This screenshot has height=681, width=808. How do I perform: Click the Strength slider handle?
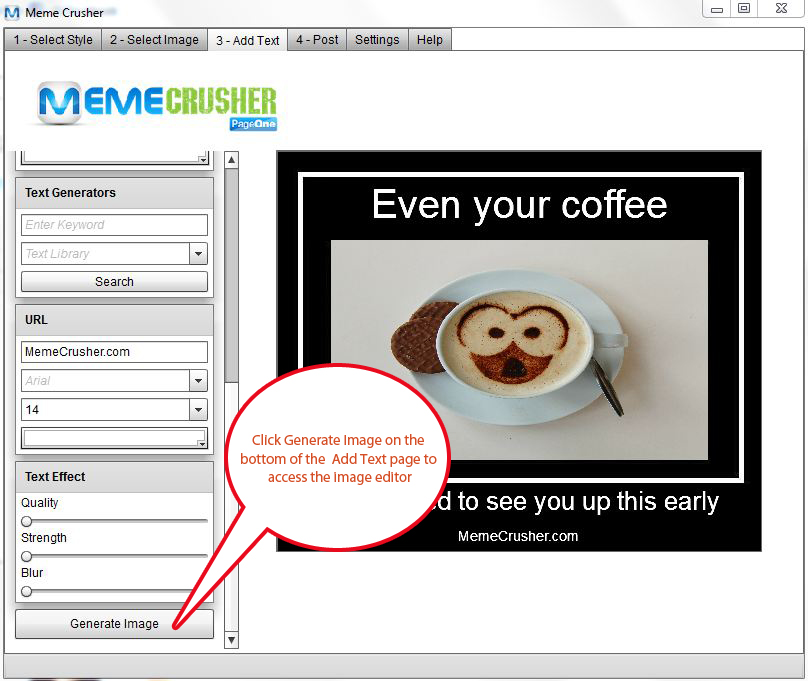[26, 555]
